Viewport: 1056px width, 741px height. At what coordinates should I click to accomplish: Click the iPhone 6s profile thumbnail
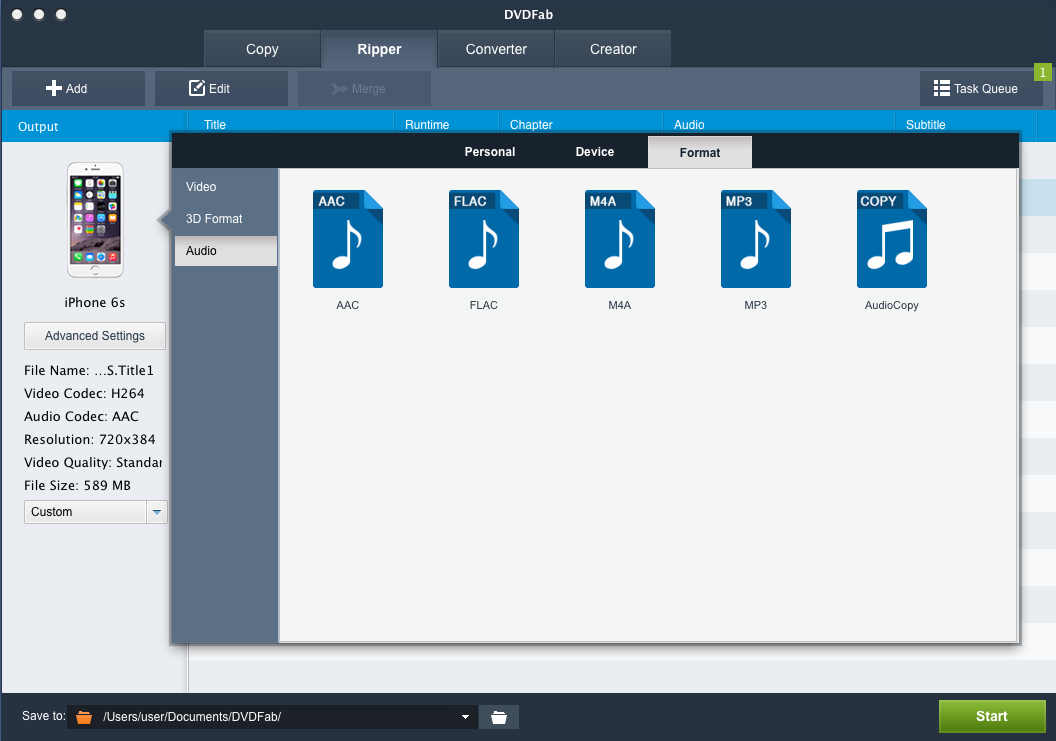(x=95, y=220)
